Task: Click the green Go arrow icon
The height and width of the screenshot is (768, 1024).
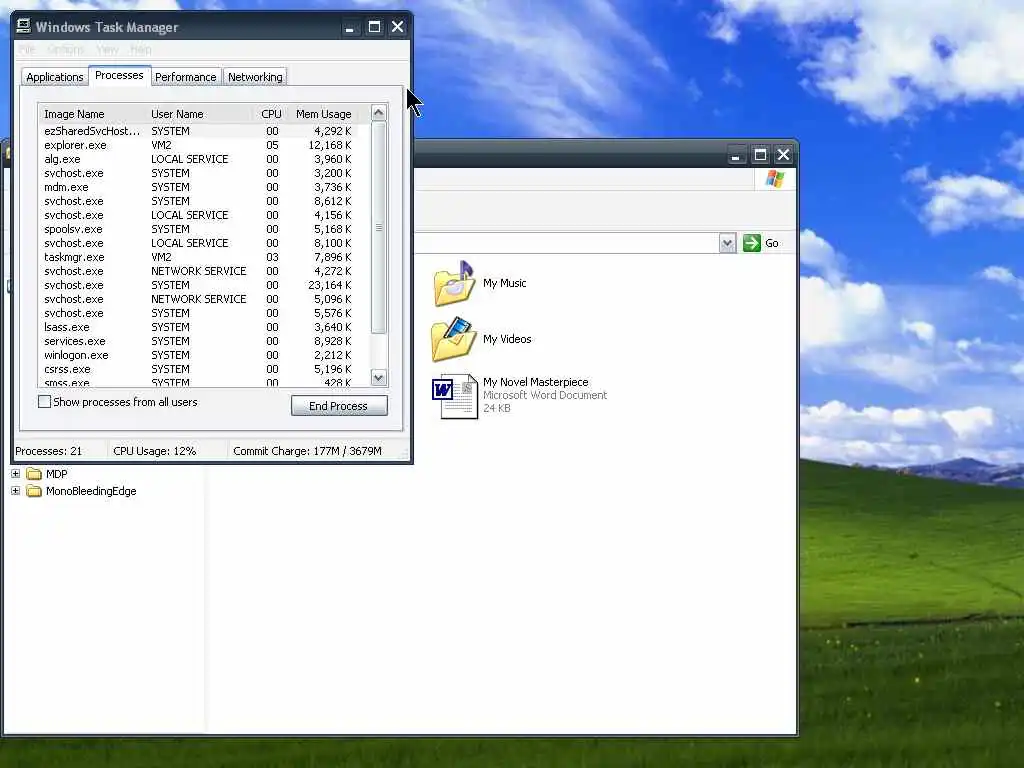Action: click(x=752, y=243)
